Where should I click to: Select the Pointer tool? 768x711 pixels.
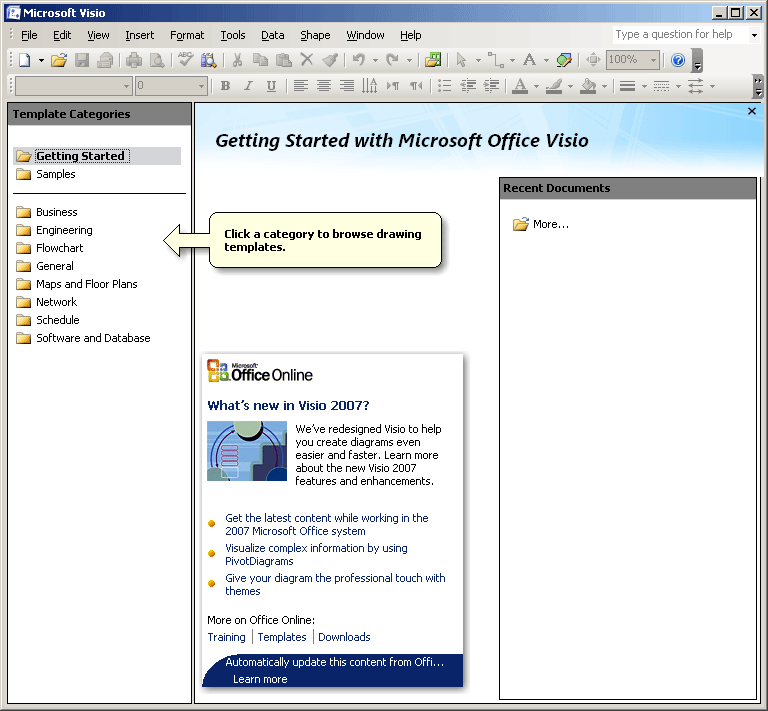pos(461,60)
